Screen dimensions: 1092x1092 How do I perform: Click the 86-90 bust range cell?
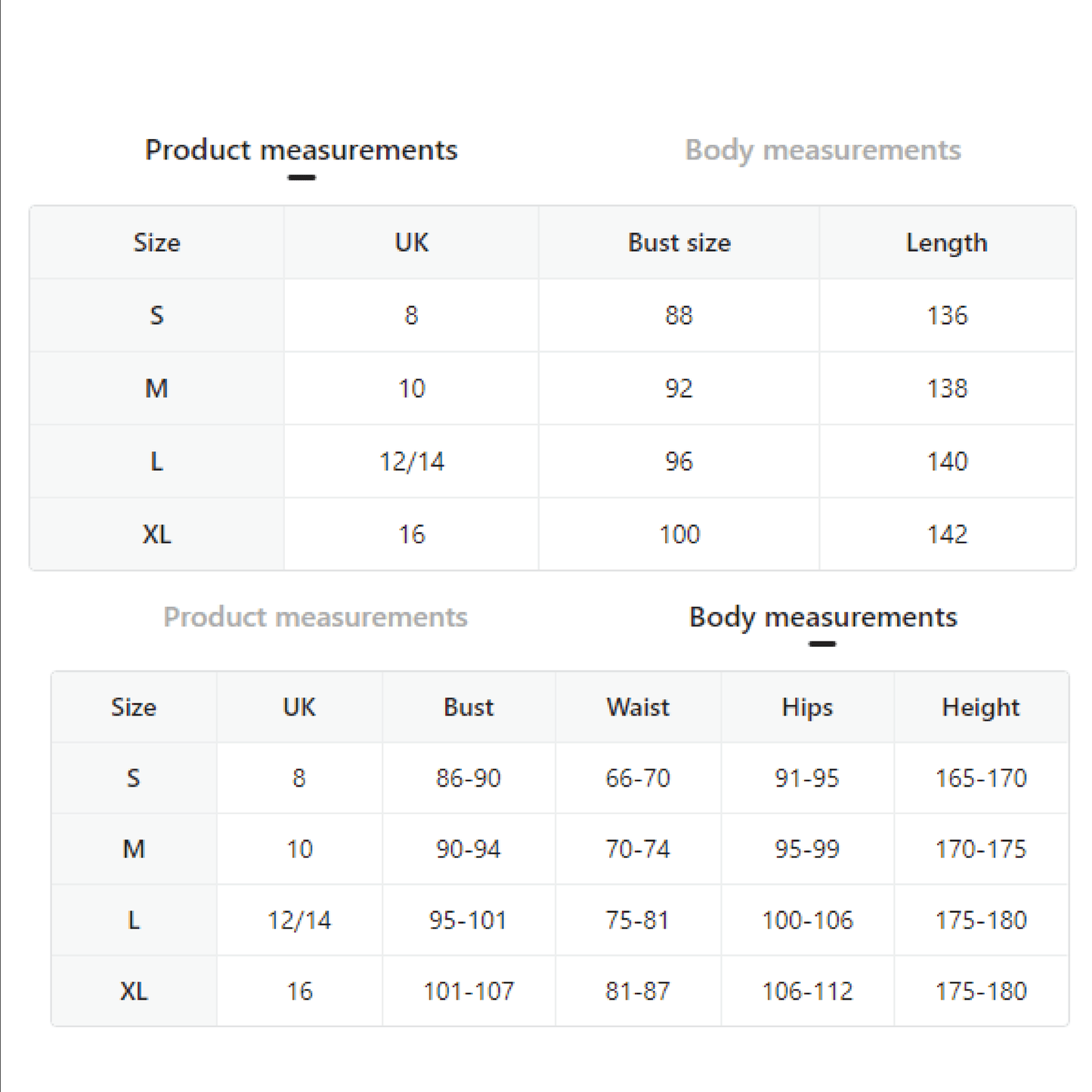pyautogui.click(x=468, y=778)
